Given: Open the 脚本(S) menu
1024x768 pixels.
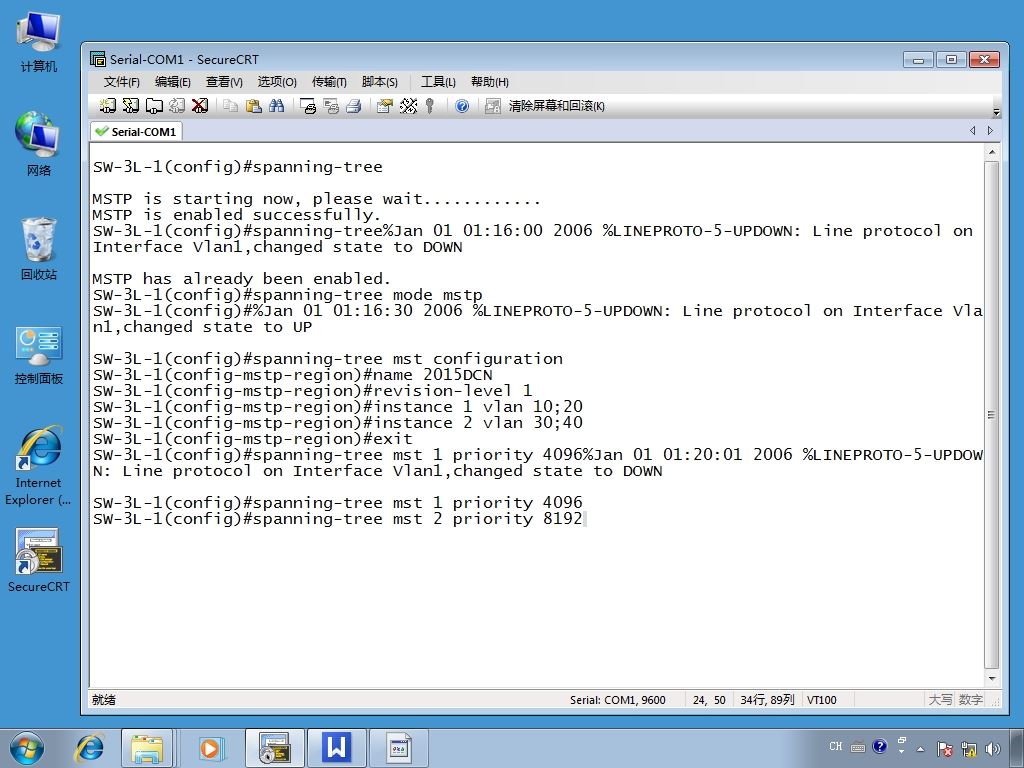Looking at the screenshot, I should click(x=379, y=82).
